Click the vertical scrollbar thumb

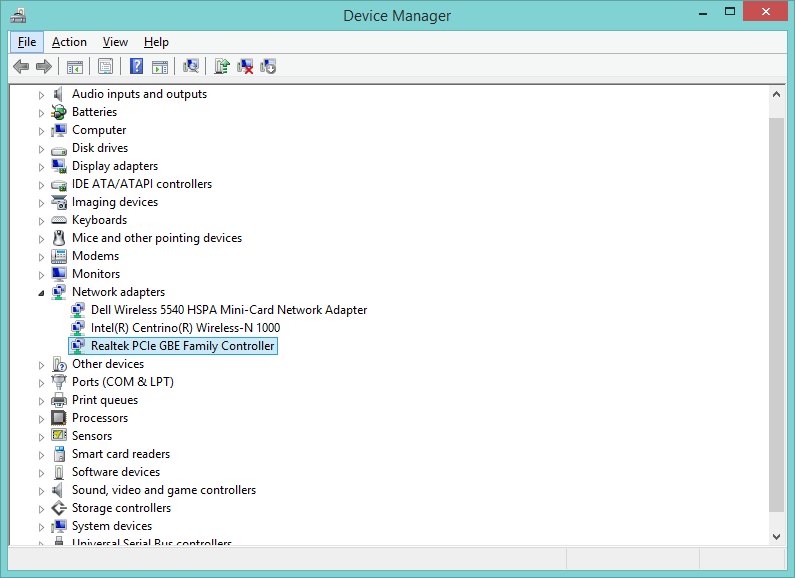[x=776, y=315]
